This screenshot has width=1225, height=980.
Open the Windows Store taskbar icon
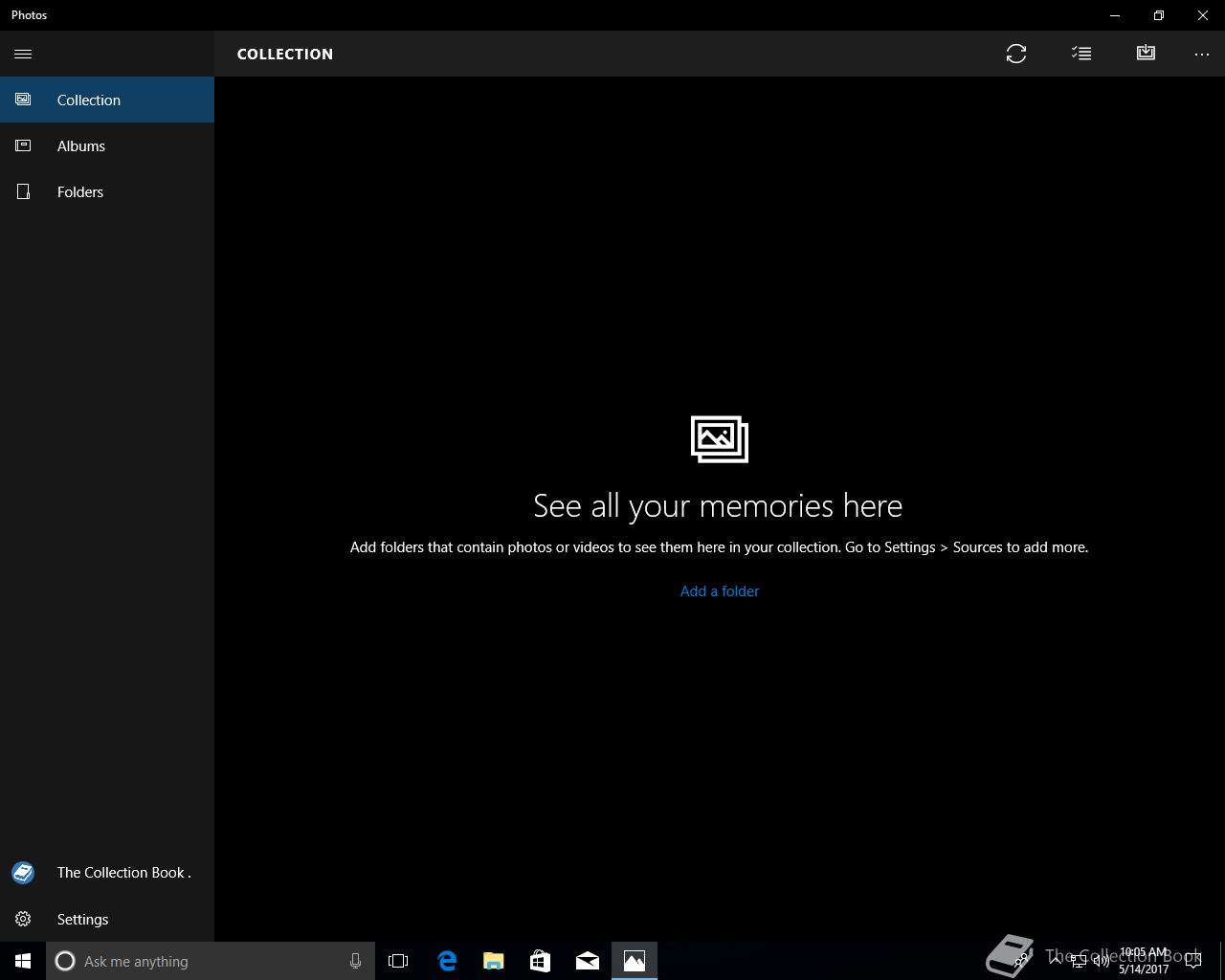point(541,961)
